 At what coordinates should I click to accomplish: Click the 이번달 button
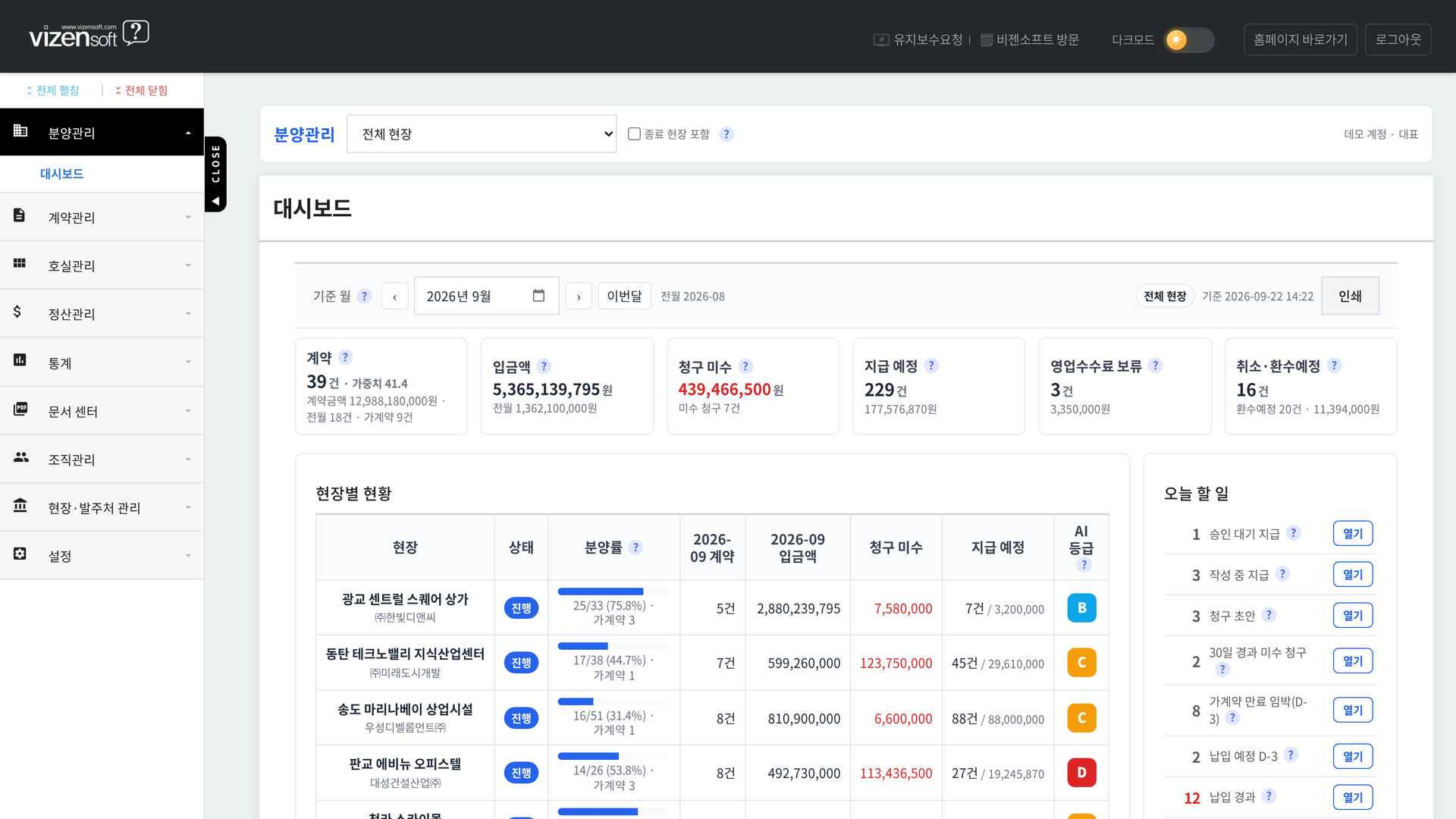(624, 296)
